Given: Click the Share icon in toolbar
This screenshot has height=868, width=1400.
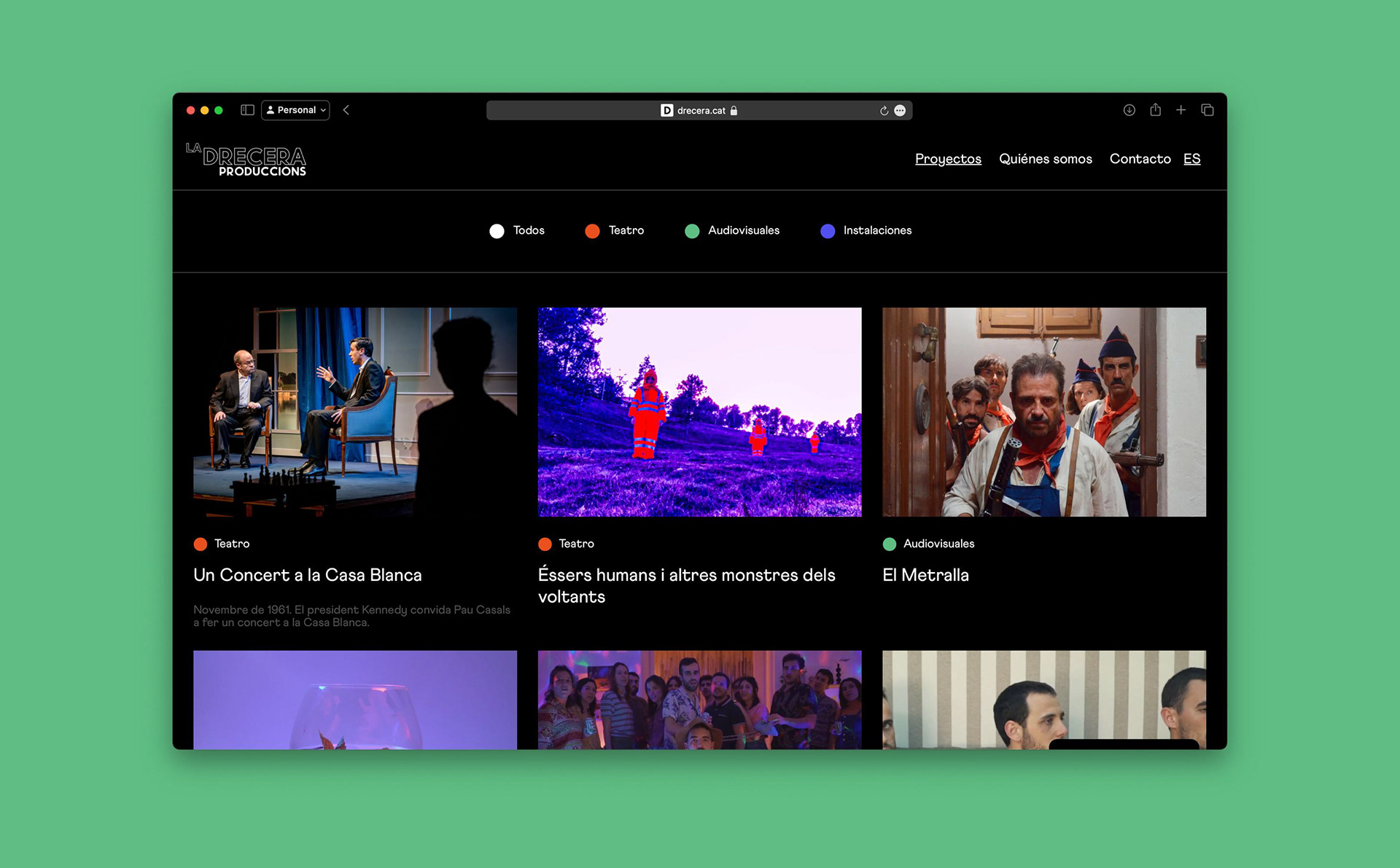Looking at the screenshot, I should (x=1155, y=110).
